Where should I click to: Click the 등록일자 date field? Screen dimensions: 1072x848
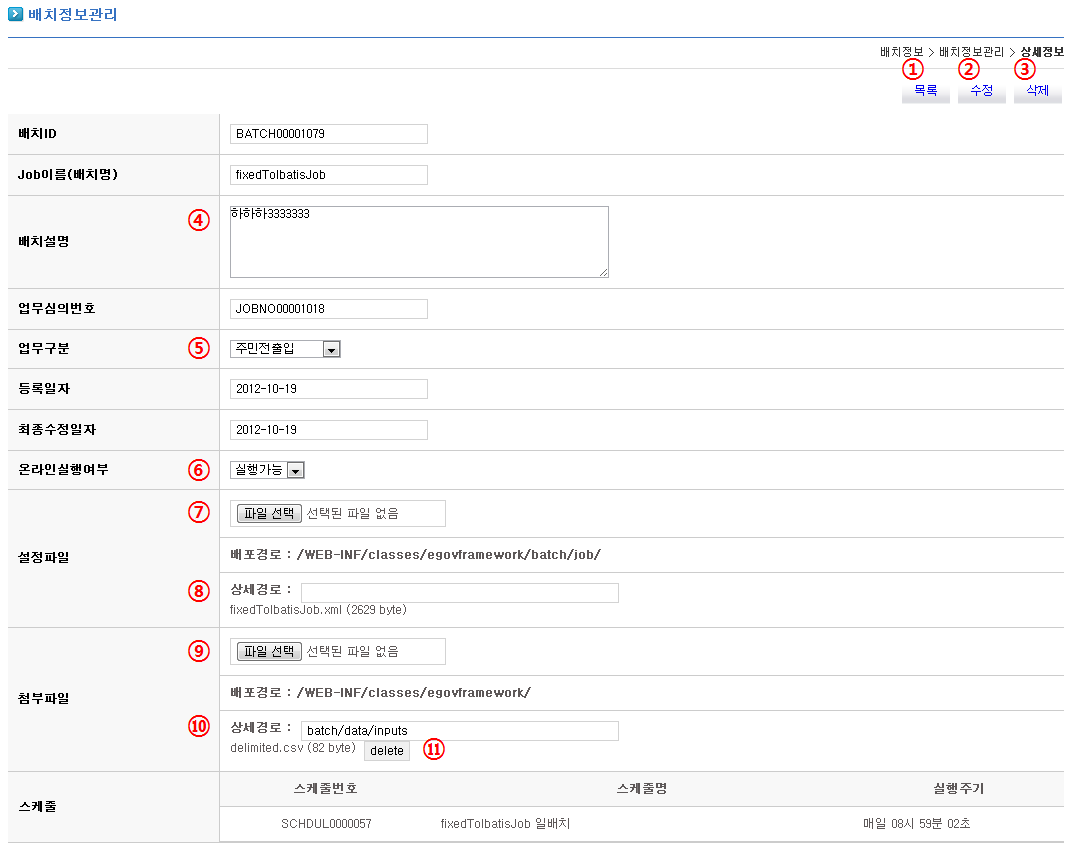coord(328,389)
